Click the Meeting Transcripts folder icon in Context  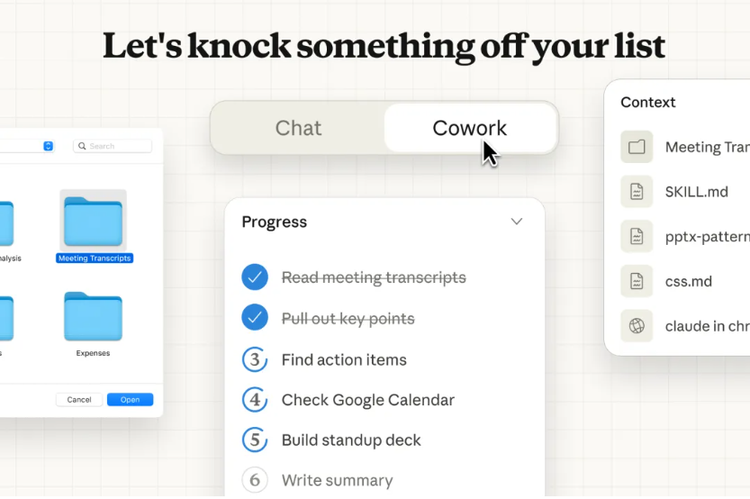pos(637,147)
